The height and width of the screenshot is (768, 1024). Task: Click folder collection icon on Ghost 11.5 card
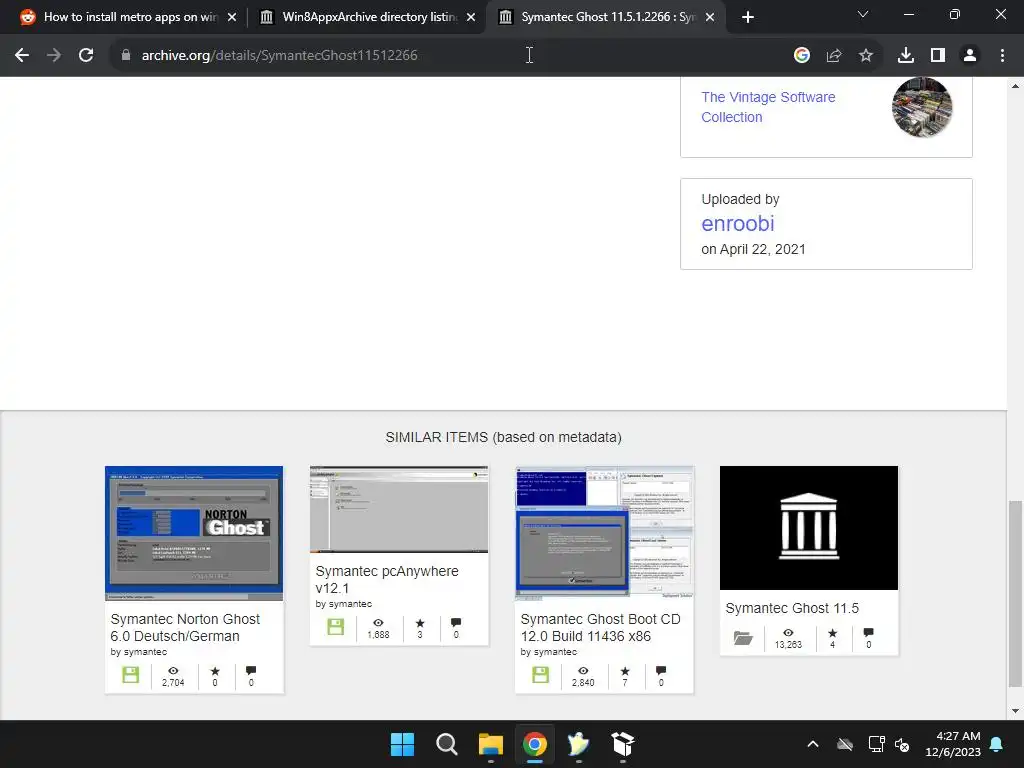pos(743,637)
